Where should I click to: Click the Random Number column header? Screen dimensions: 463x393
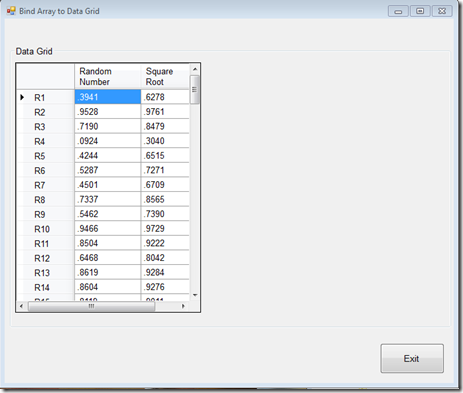click(x=108, y=76)
